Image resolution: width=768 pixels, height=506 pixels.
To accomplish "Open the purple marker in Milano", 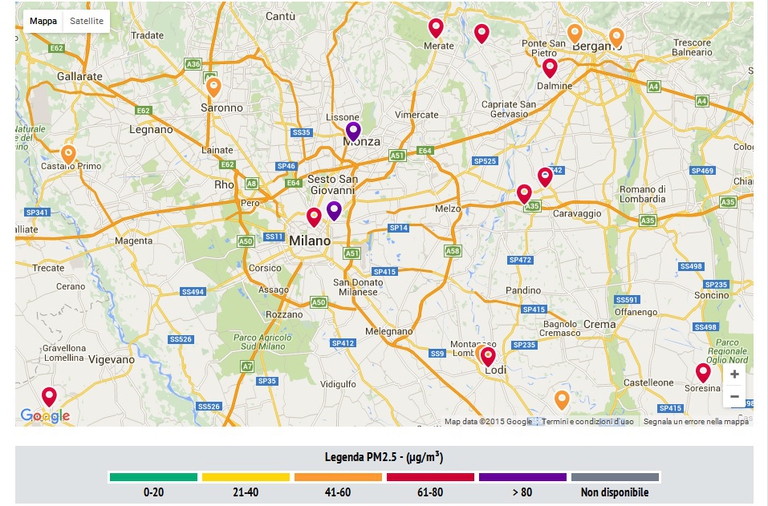I will 334,209.
